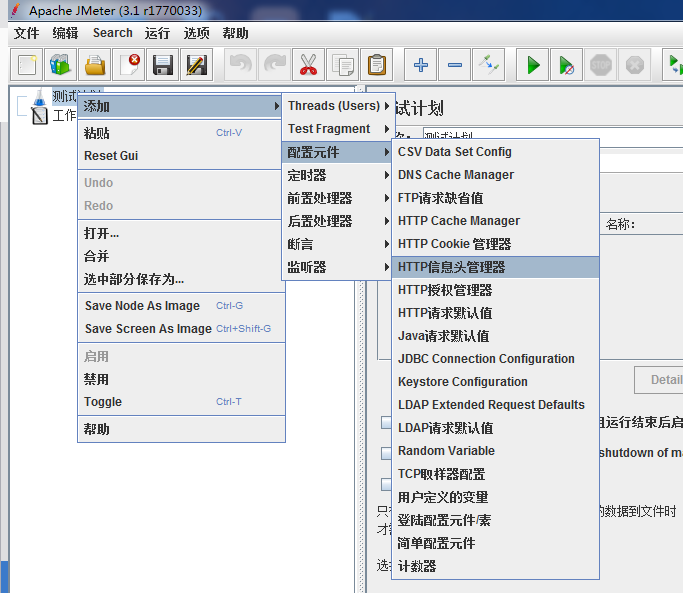Open the Templates toolbar icon

(x=61, y=65)
